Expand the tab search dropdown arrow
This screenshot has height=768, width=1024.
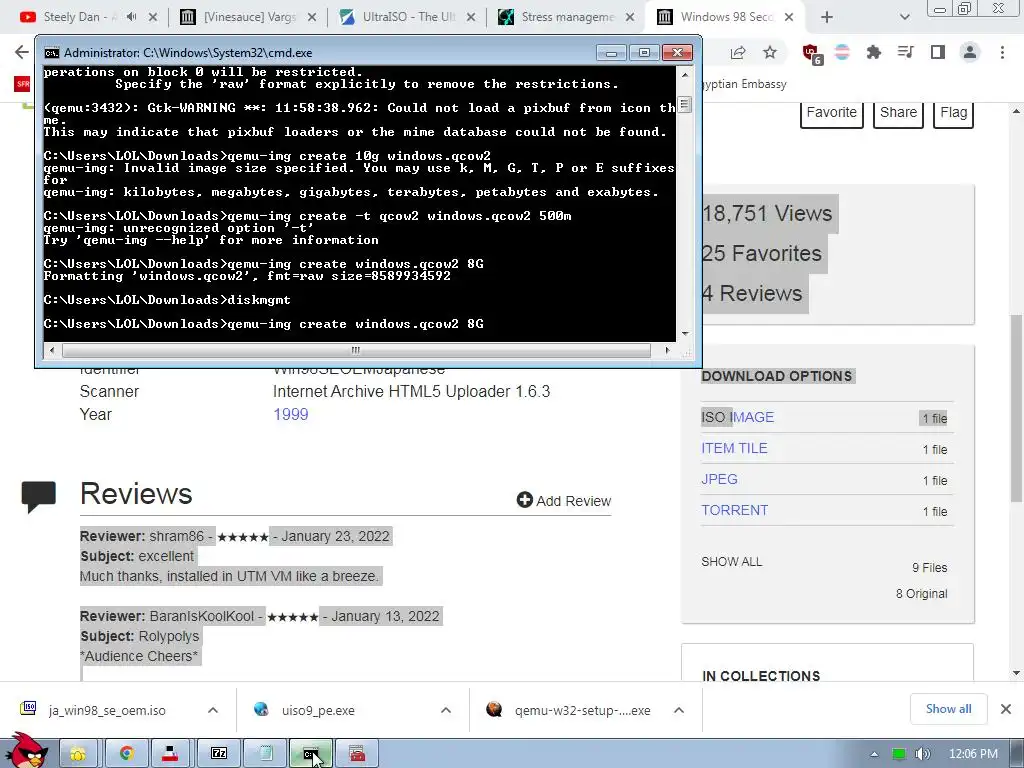[x=904, y=17]
